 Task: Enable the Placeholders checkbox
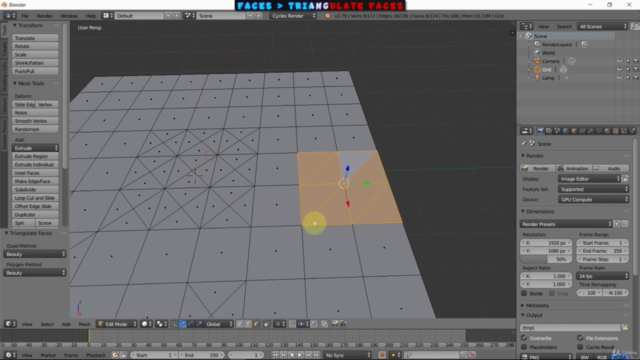click(x=524, y=347)
